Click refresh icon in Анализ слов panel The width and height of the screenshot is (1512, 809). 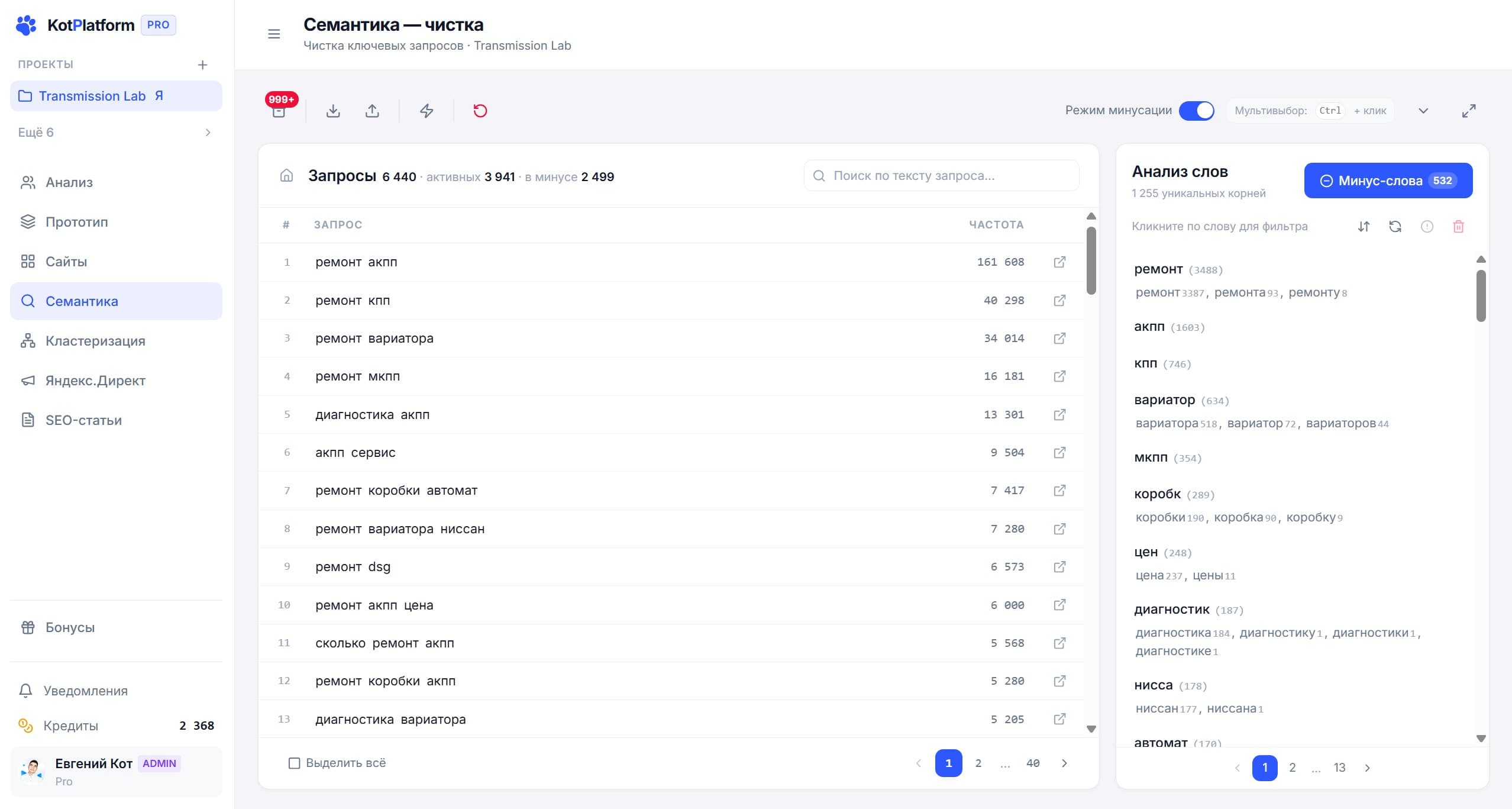[x=1395, y=227]
